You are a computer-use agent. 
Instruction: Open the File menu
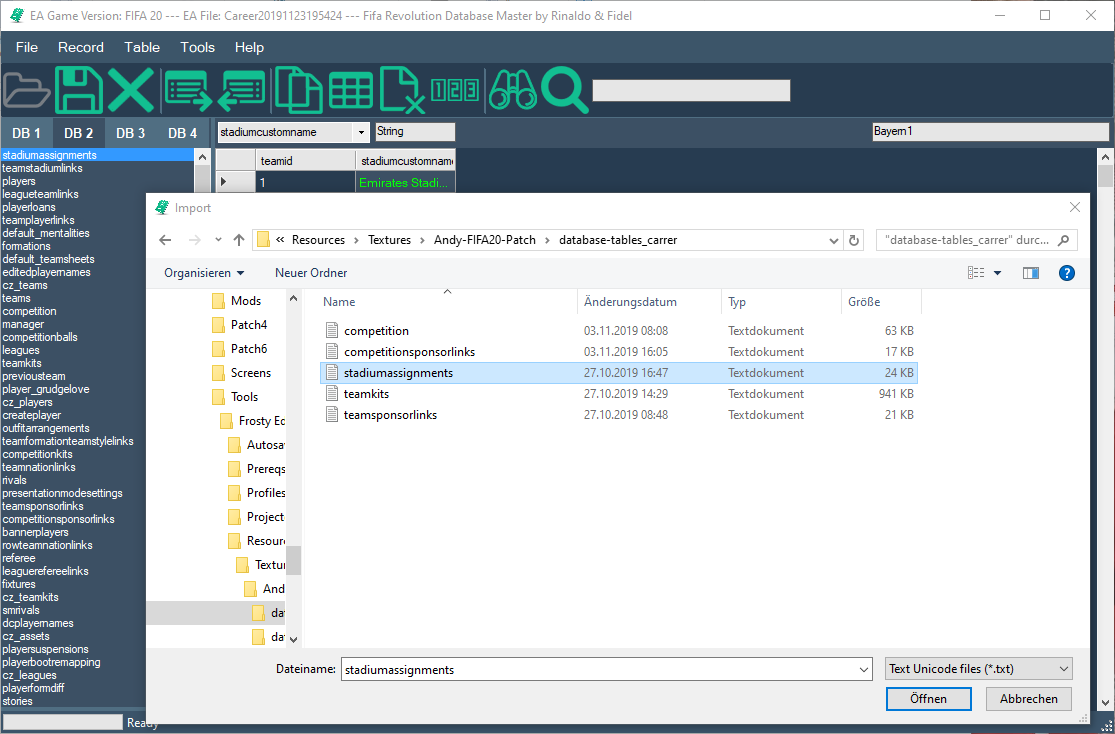[x=26, y=47]
